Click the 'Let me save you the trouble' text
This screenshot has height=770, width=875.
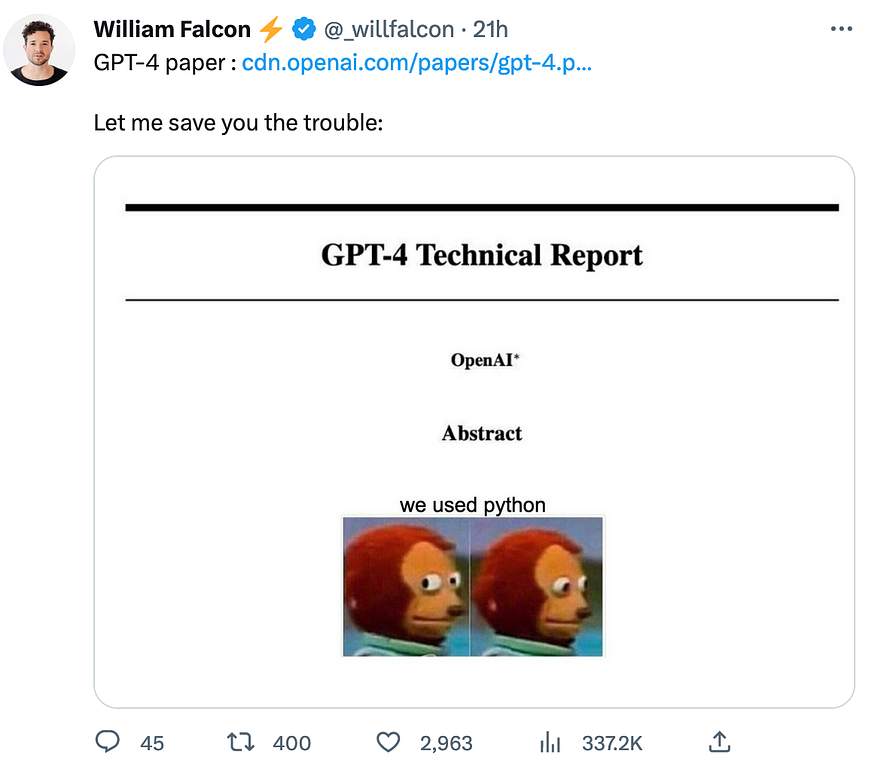tap(238, 123)
